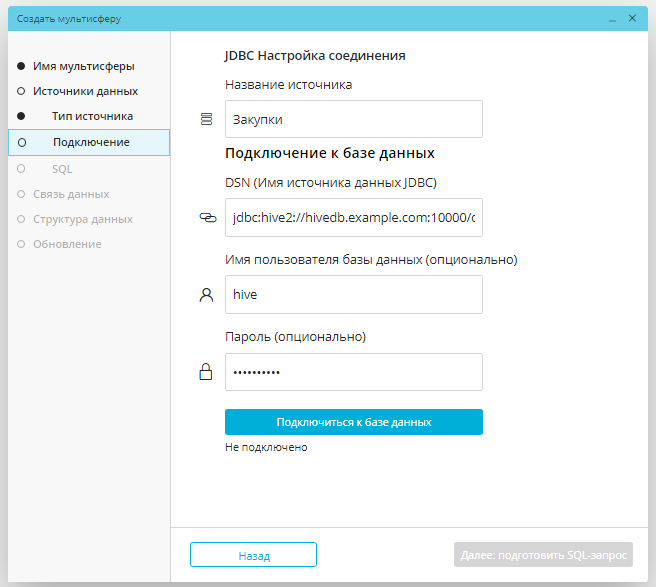
Task: Select the Подключение step in sidebar
Action: coord(90,142)
